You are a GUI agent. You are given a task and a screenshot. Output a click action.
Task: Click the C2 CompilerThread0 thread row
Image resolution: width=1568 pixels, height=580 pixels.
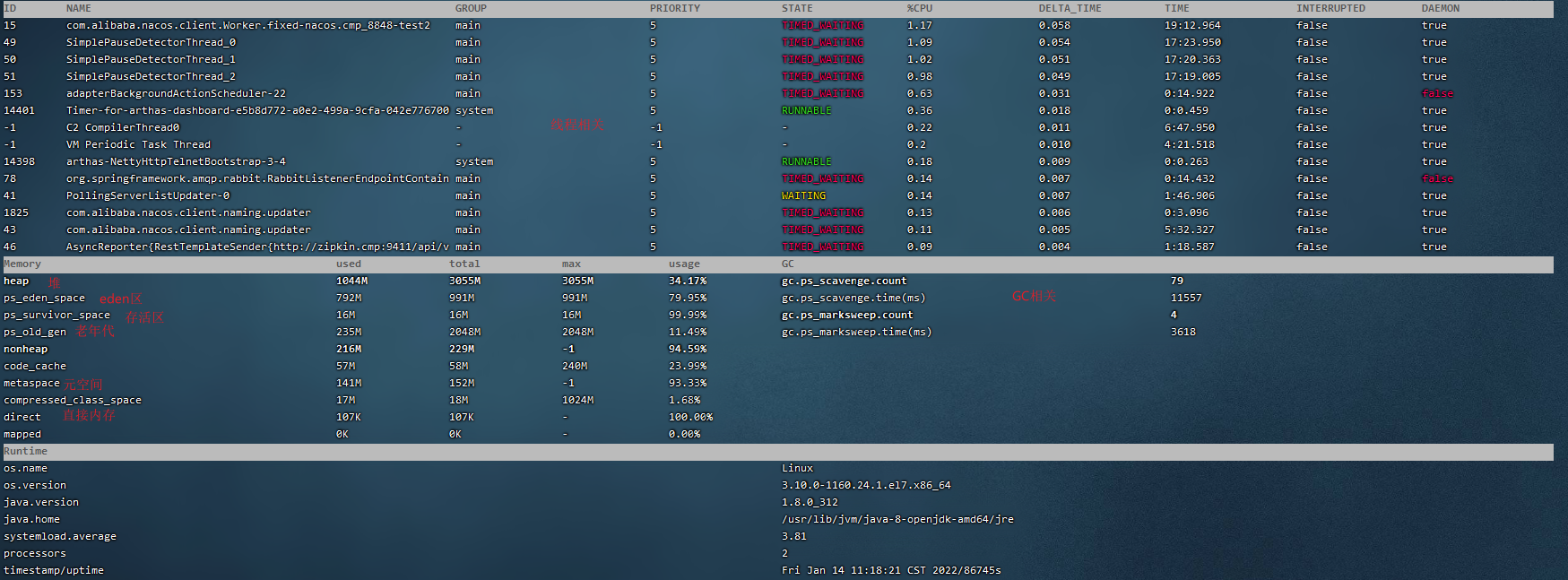[x=123, y=127]
